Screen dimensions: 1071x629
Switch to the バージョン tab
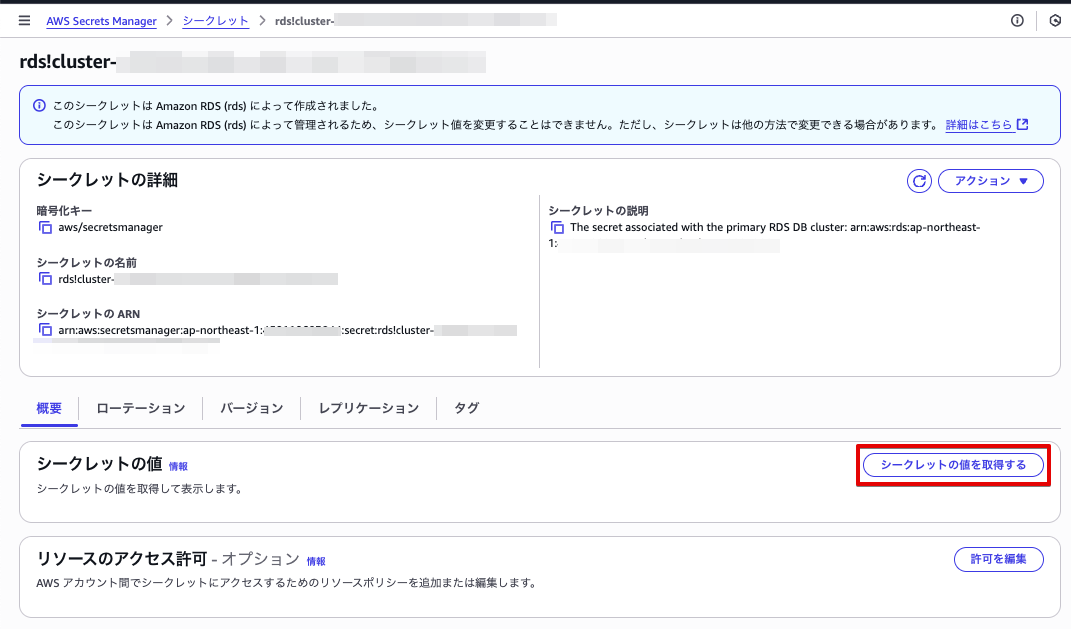(x=251, y=408)
